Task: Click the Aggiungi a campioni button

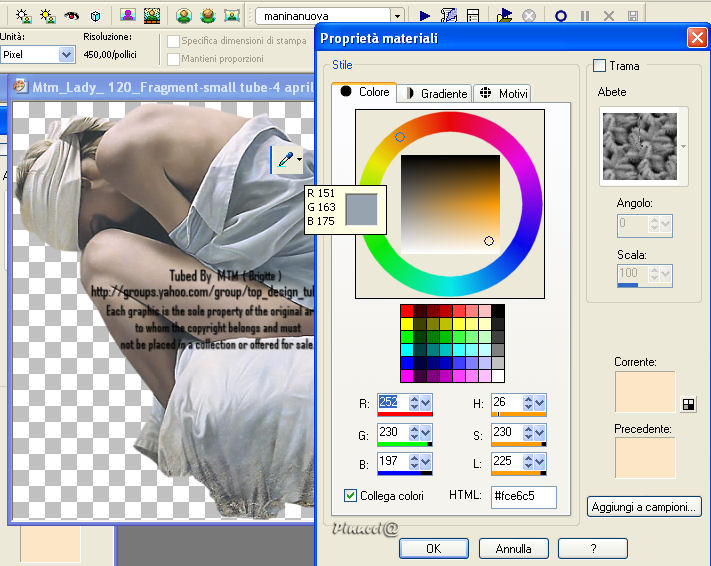Action: 644,507
